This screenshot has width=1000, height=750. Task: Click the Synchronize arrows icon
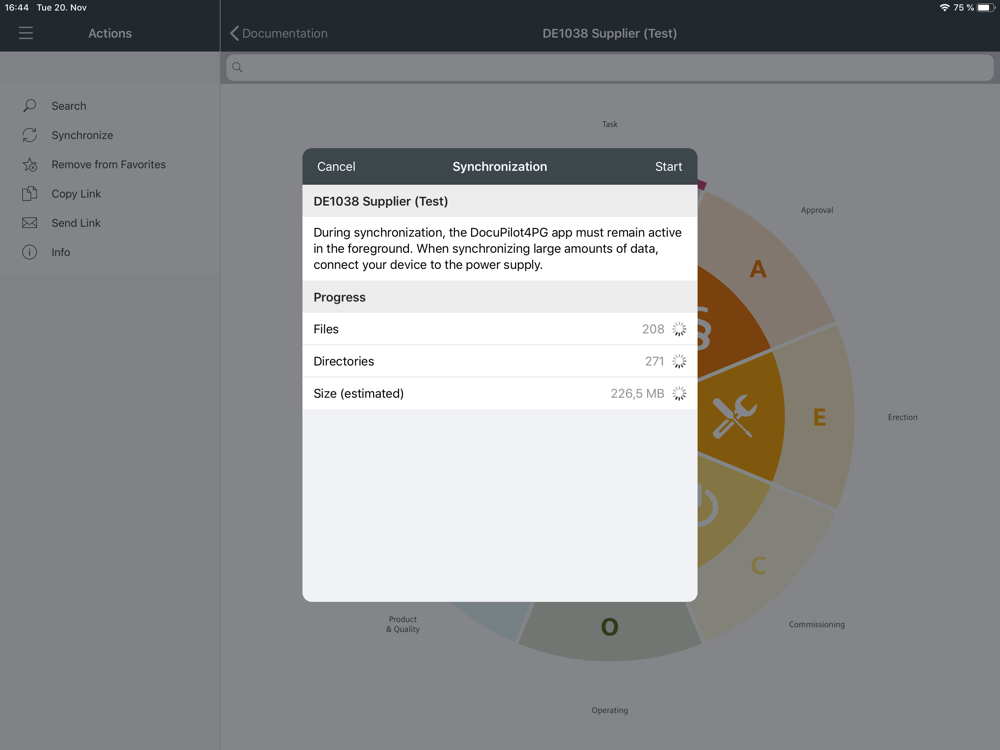[29, 135]
